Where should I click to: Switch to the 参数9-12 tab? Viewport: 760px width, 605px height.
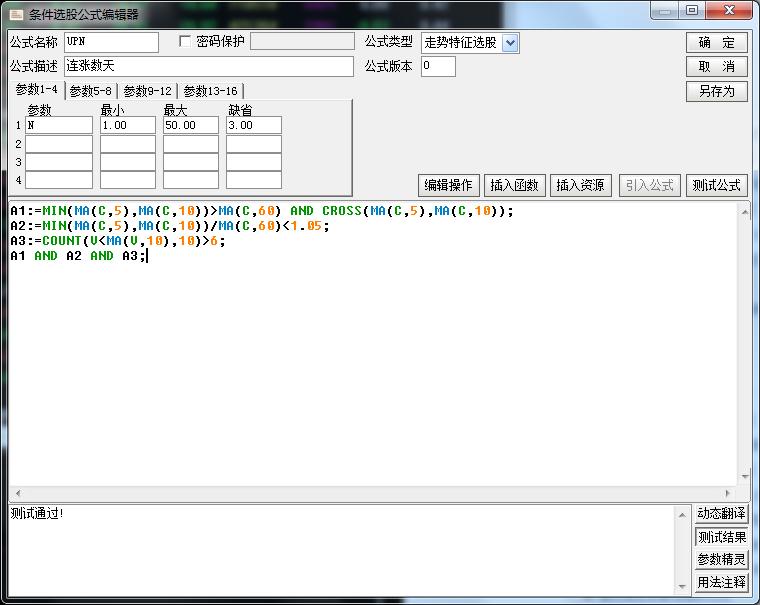click(x=147, y=91)
